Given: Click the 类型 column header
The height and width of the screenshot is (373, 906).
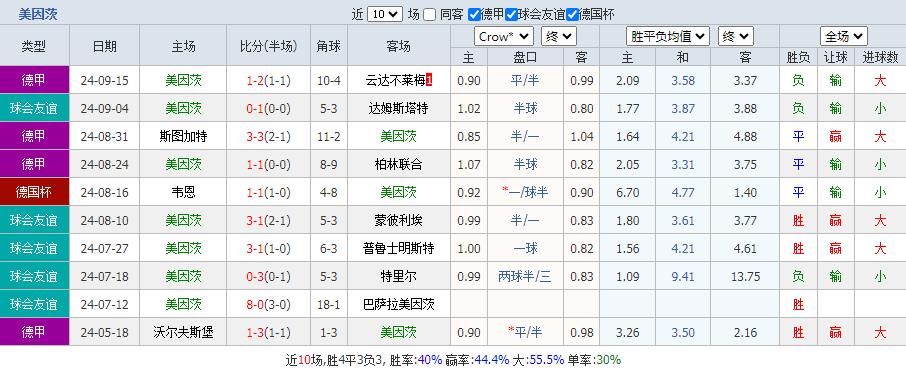Looking at the screenshot, I should tap(34, 46).
